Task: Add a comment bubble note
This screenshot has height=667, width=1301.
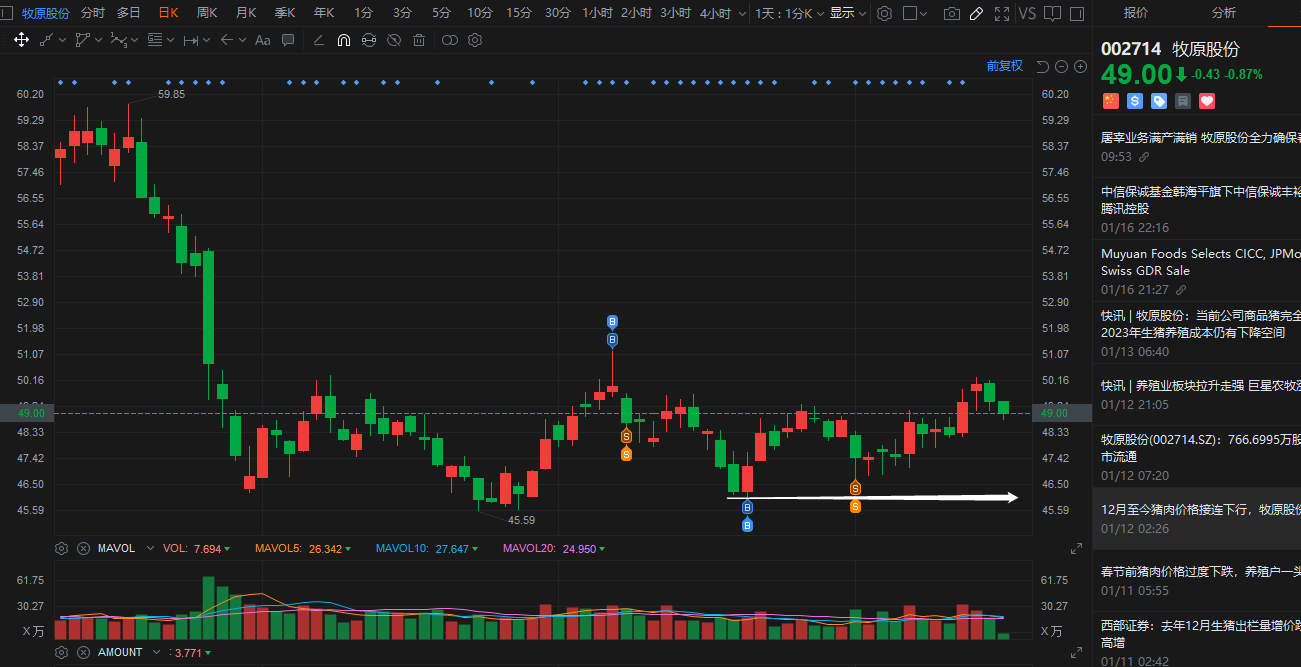Action: click(x=288, y=40)
